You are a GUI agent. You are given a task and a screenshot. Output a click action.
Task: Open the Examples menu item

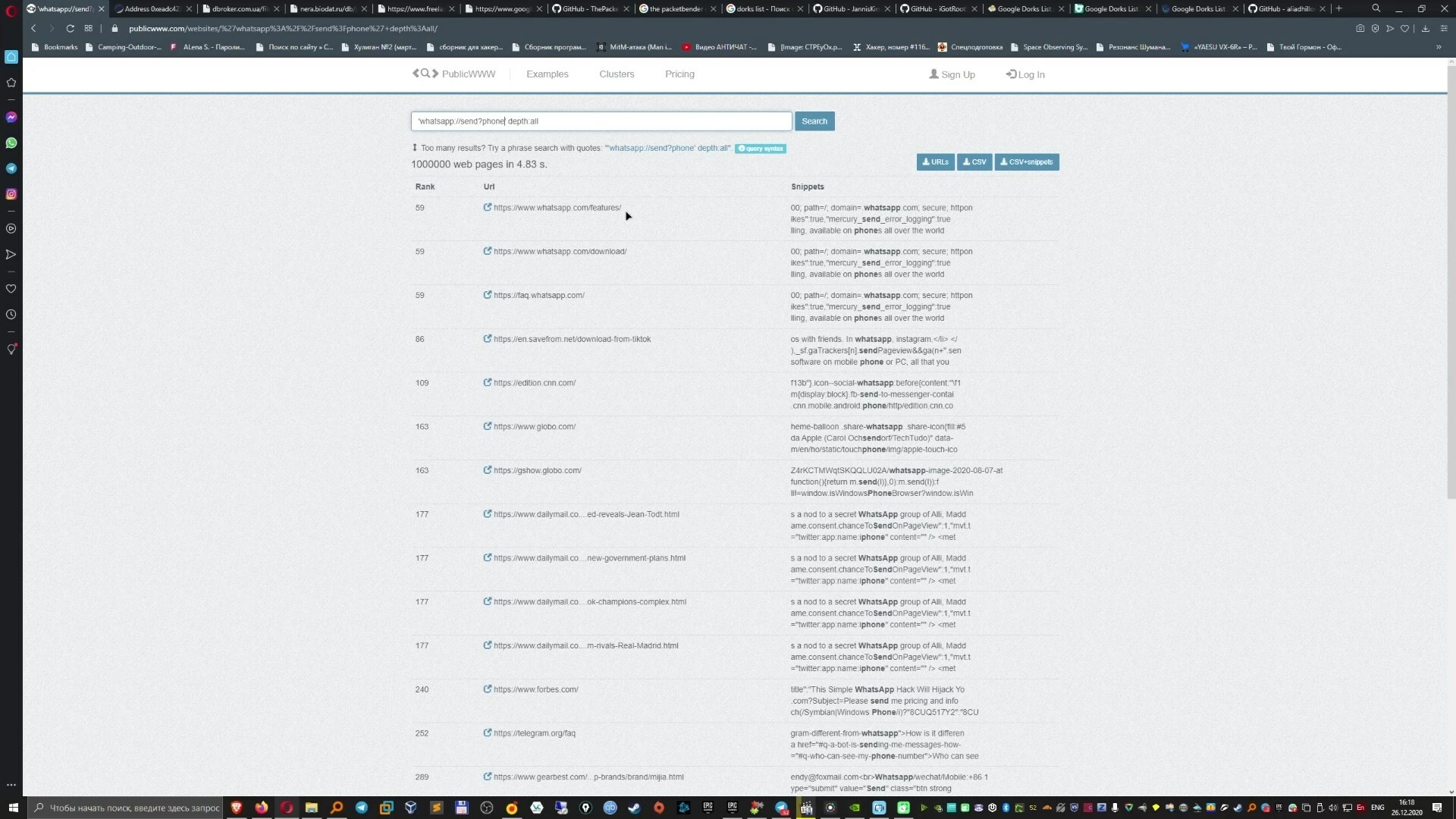click(547, 74)
